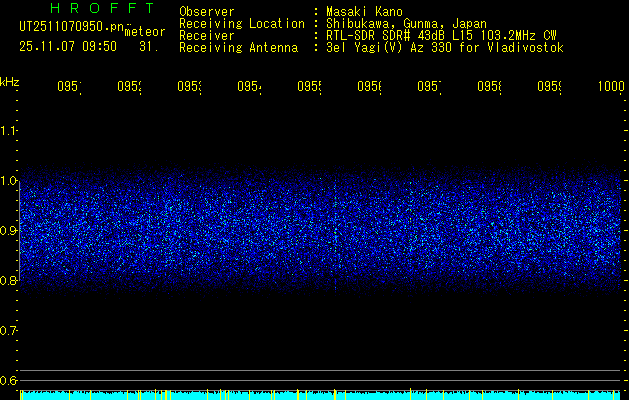Click Shibukawa, Gunma, Japan text

[x=406, y=24]
